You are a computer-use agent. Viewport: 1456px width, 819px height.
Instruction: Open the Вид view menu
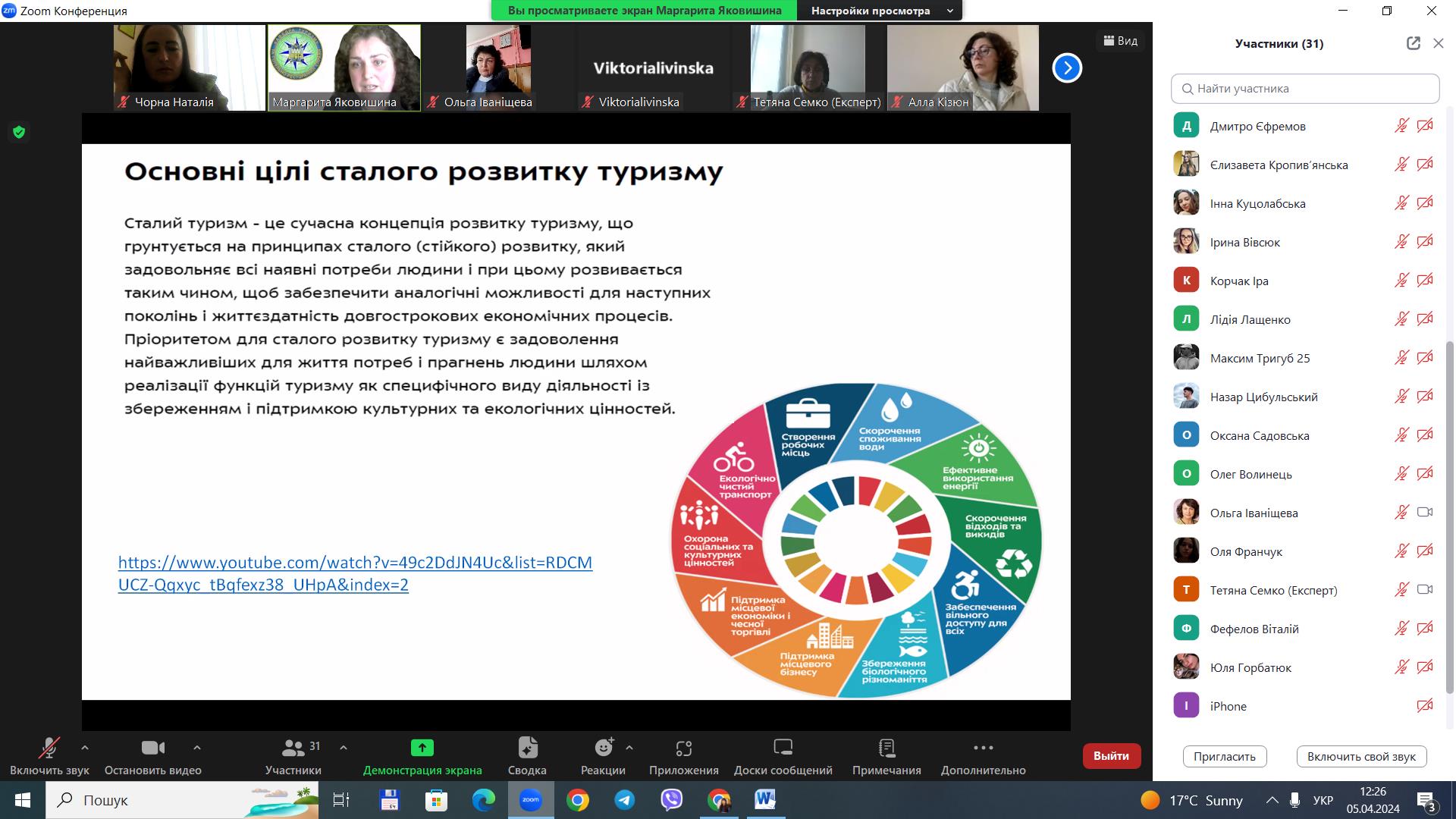coord(1120,41)
